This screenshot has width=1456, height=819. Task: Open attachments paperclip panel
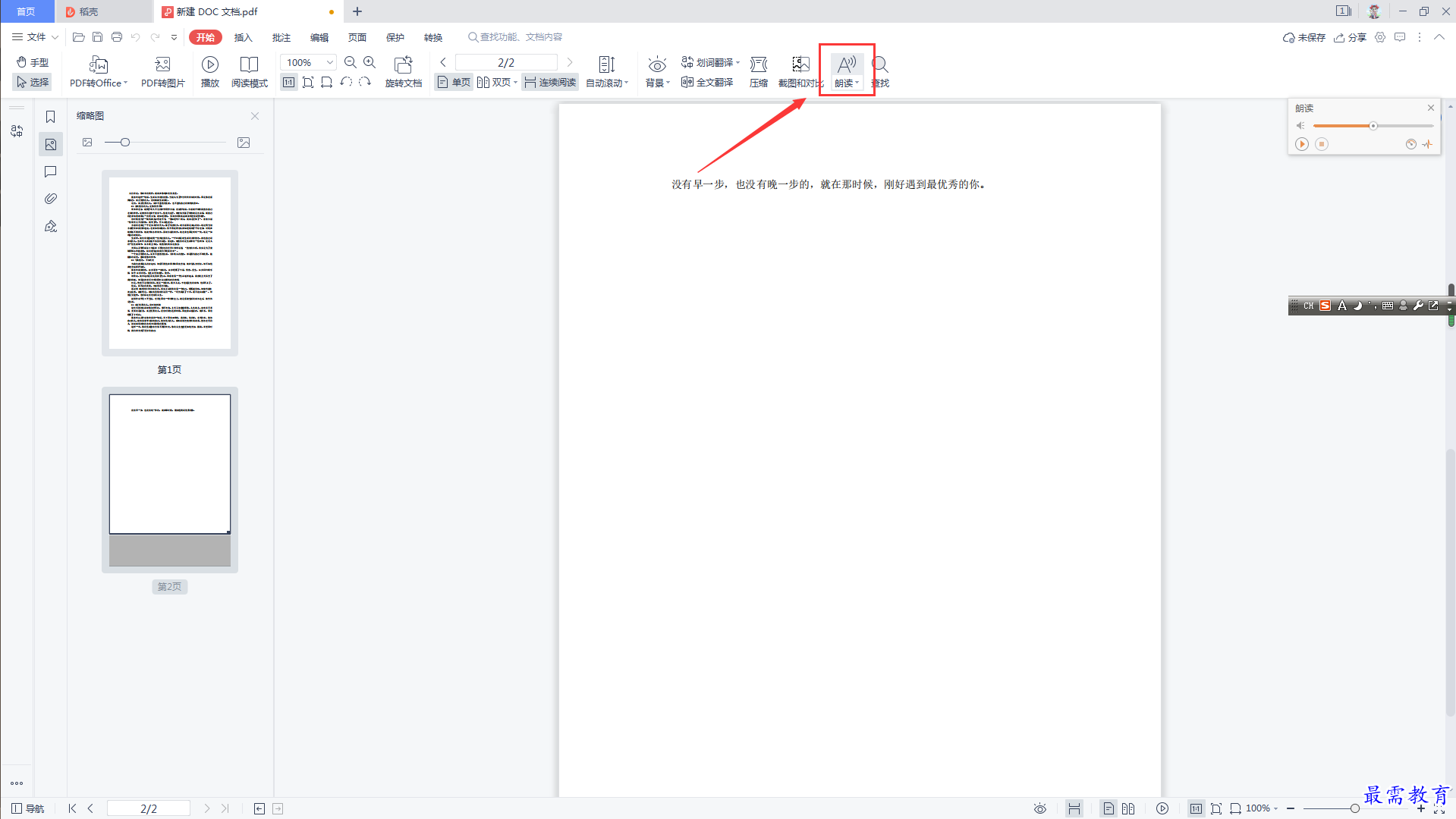pyautogui.click(x=51, y=199)
